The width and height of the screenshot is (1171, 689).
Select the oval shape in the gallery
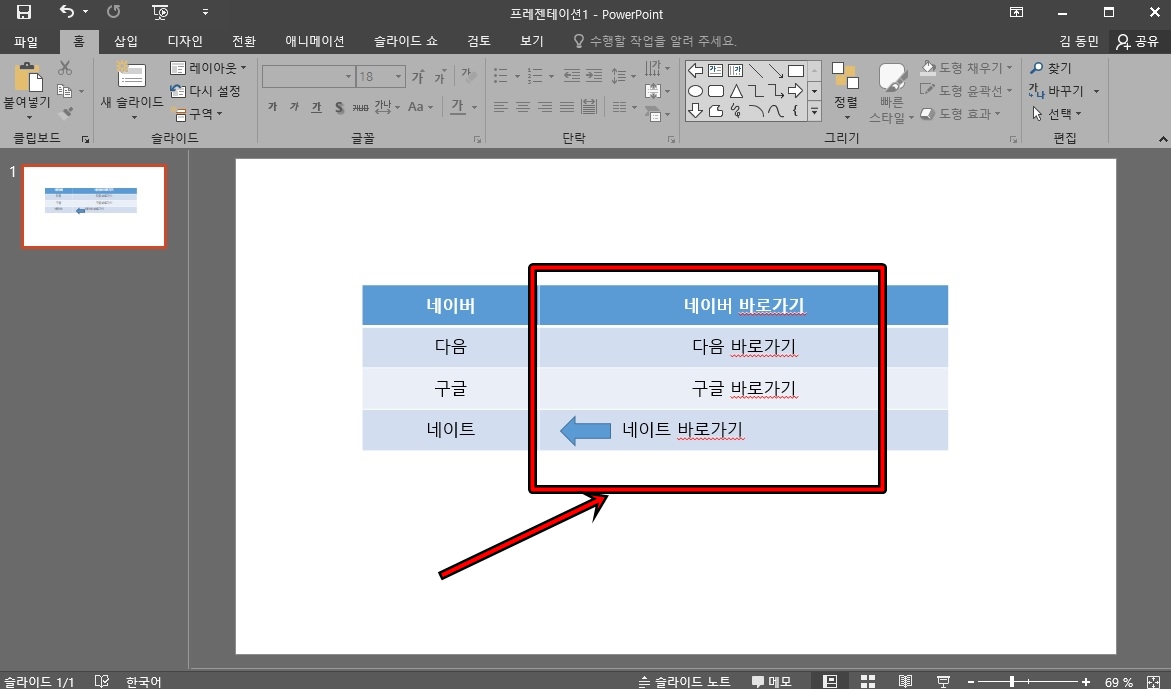click(695, 91)
